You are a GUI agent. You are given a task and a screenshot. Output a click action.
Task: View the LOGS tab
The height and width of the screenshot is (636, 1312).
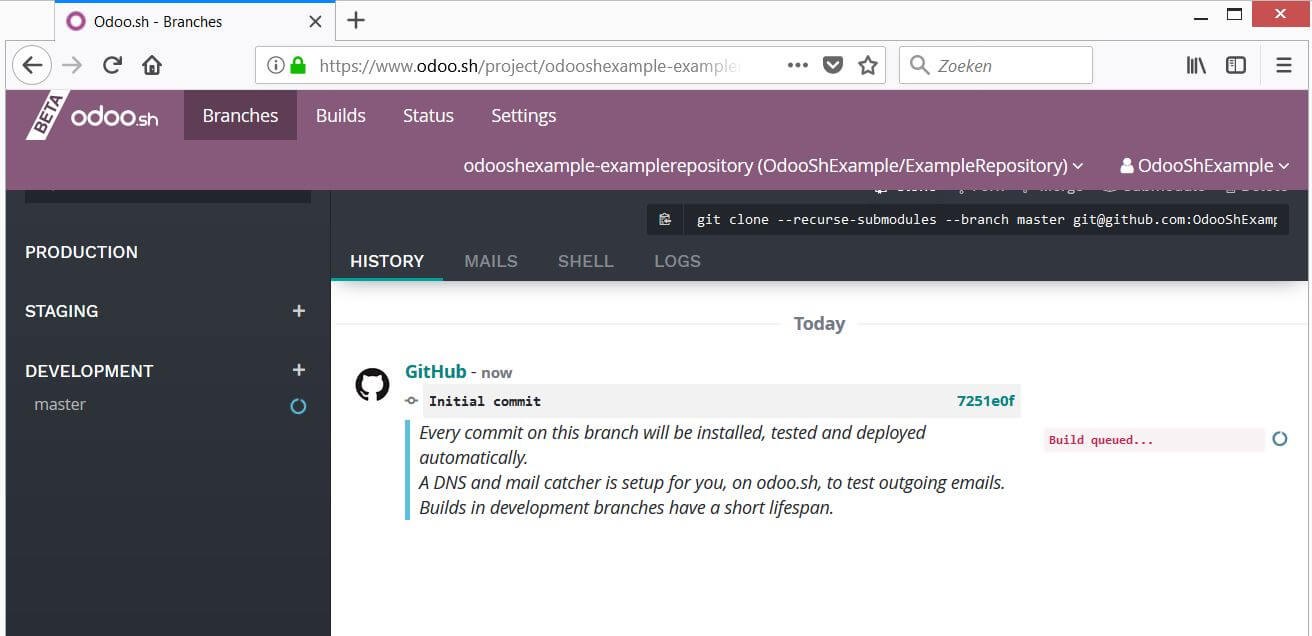pyautogui.click(x=677, y=261)
